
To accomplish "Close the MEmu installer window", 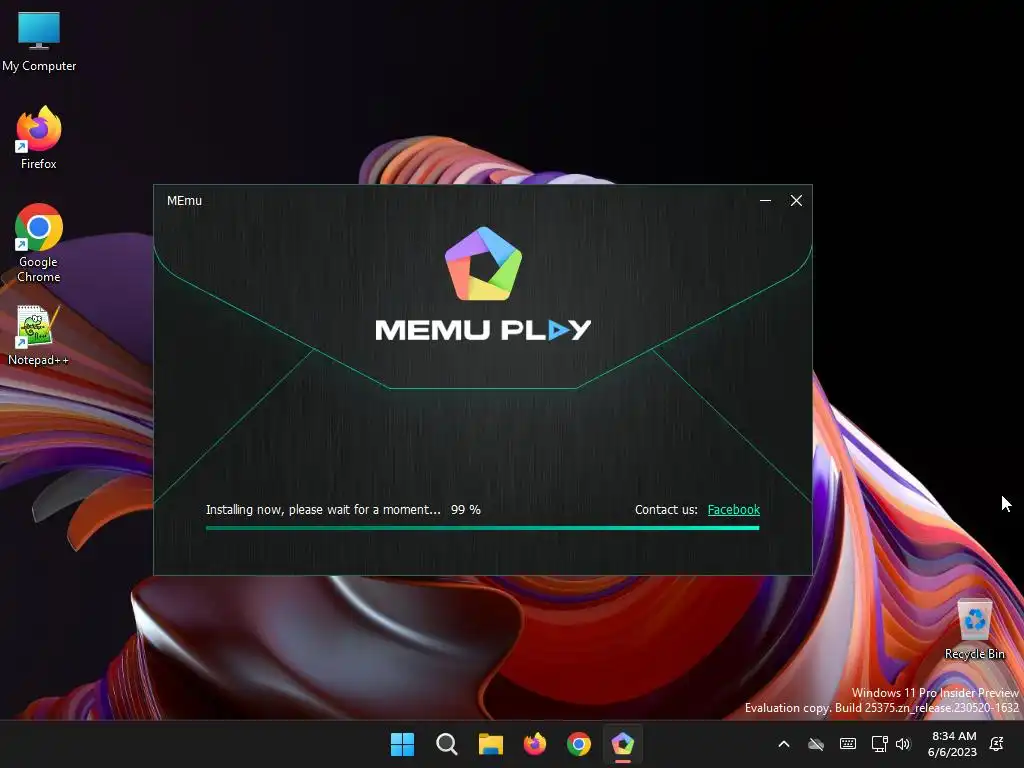I will (x=796, y=200).
